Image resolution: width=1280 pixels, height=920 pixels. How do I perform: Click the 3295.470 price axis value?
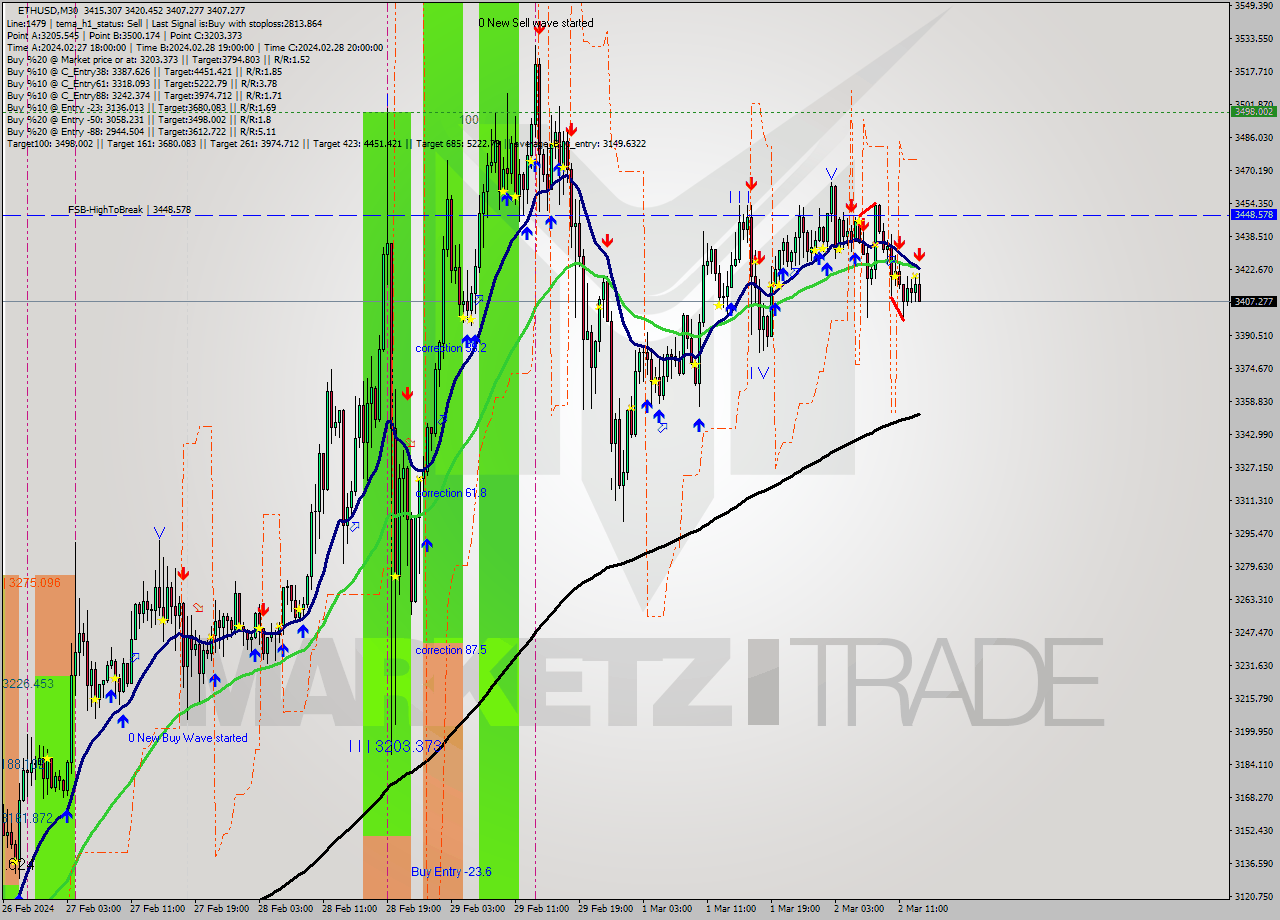point(1253,534)
